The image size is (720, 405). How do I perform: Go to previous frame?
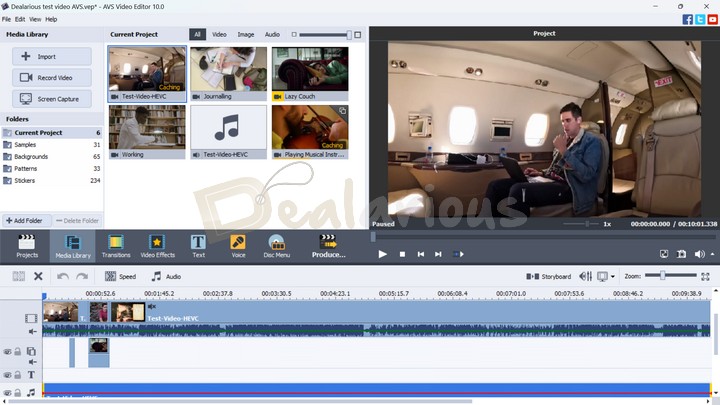click(x=421, y=254)
